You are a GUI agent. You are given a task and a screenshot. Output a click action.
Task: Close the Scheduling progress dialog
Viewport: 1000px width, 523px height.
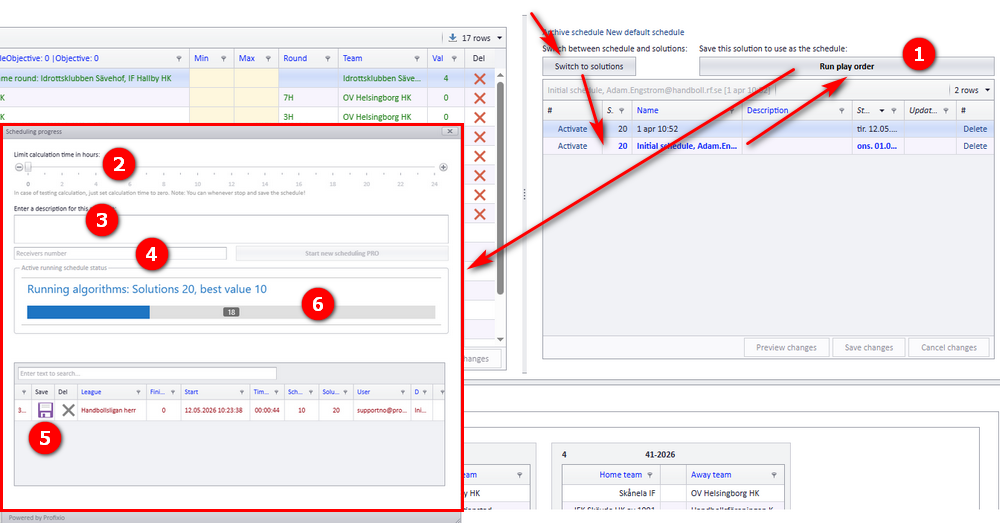[x=450, y=131]
